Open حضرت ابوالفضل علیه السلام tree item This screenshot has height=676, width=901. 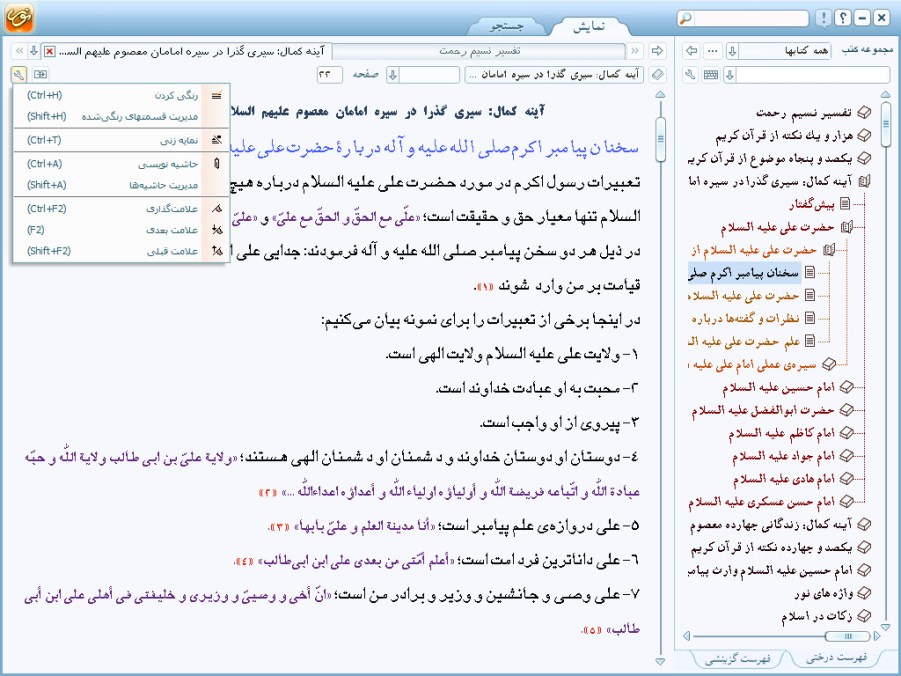[x=763, y=410]
